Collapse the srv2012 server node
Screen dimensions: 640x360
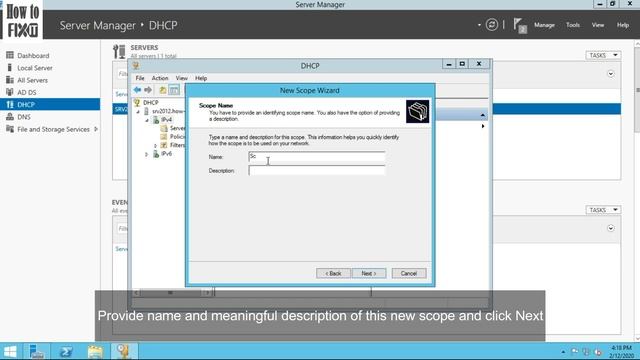(x=138, y=111)
